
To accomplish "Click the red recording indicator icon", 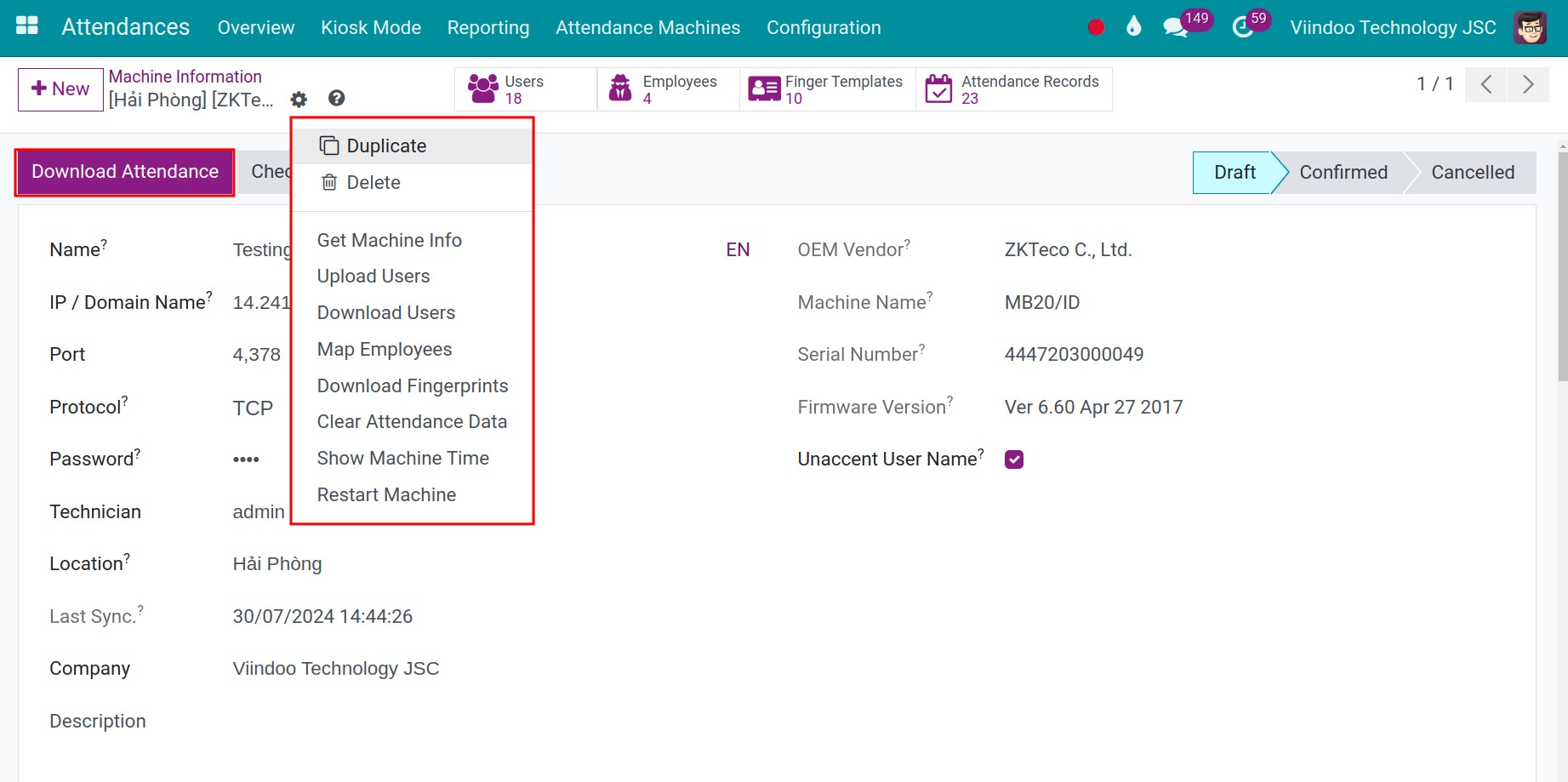I will pos(1096,27).
